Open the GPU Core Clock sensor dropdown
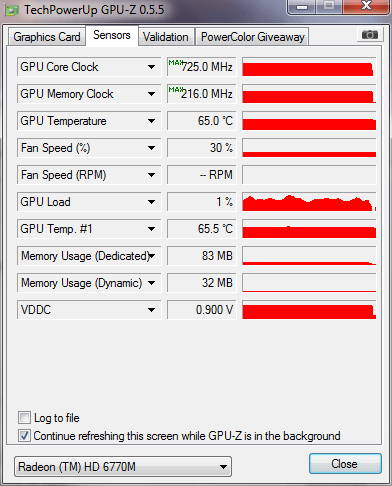Image resolution: width=392 pixels, height=486 pixels. (x=151, y=67)
